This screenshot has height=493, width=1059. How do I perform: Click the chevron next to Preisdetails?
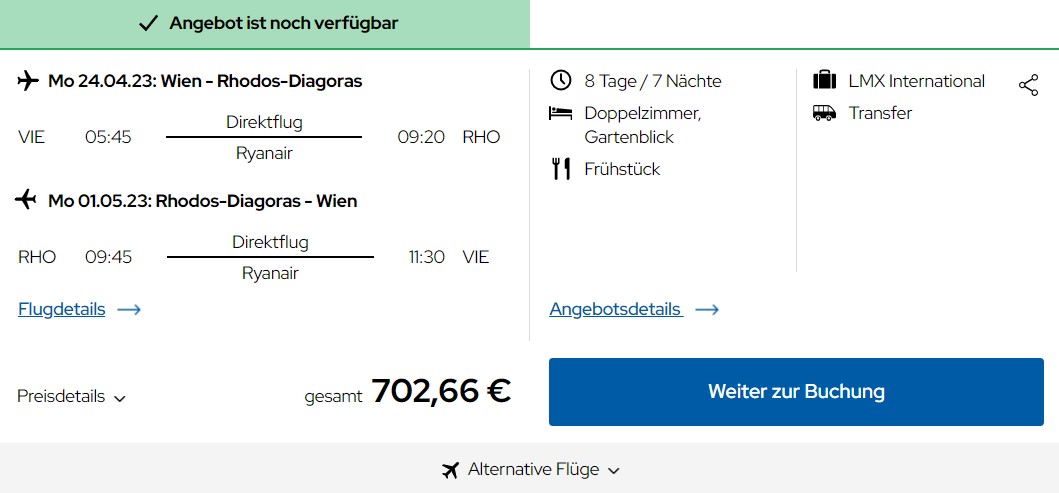(120, 398)
